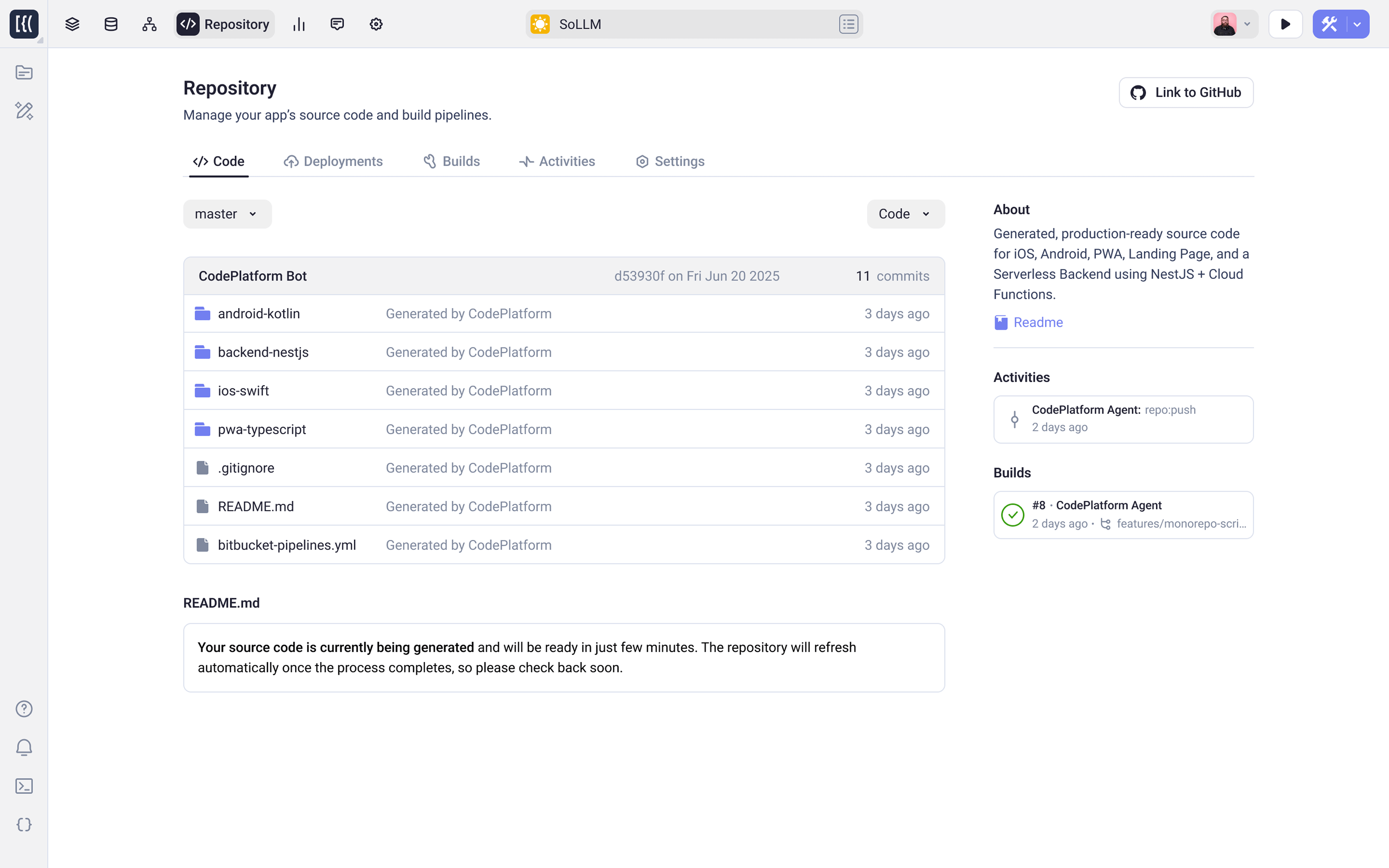Open the AI edit tools in left sidebar
This screenshot has width=1389, height=868.
[x=24, y=111]
